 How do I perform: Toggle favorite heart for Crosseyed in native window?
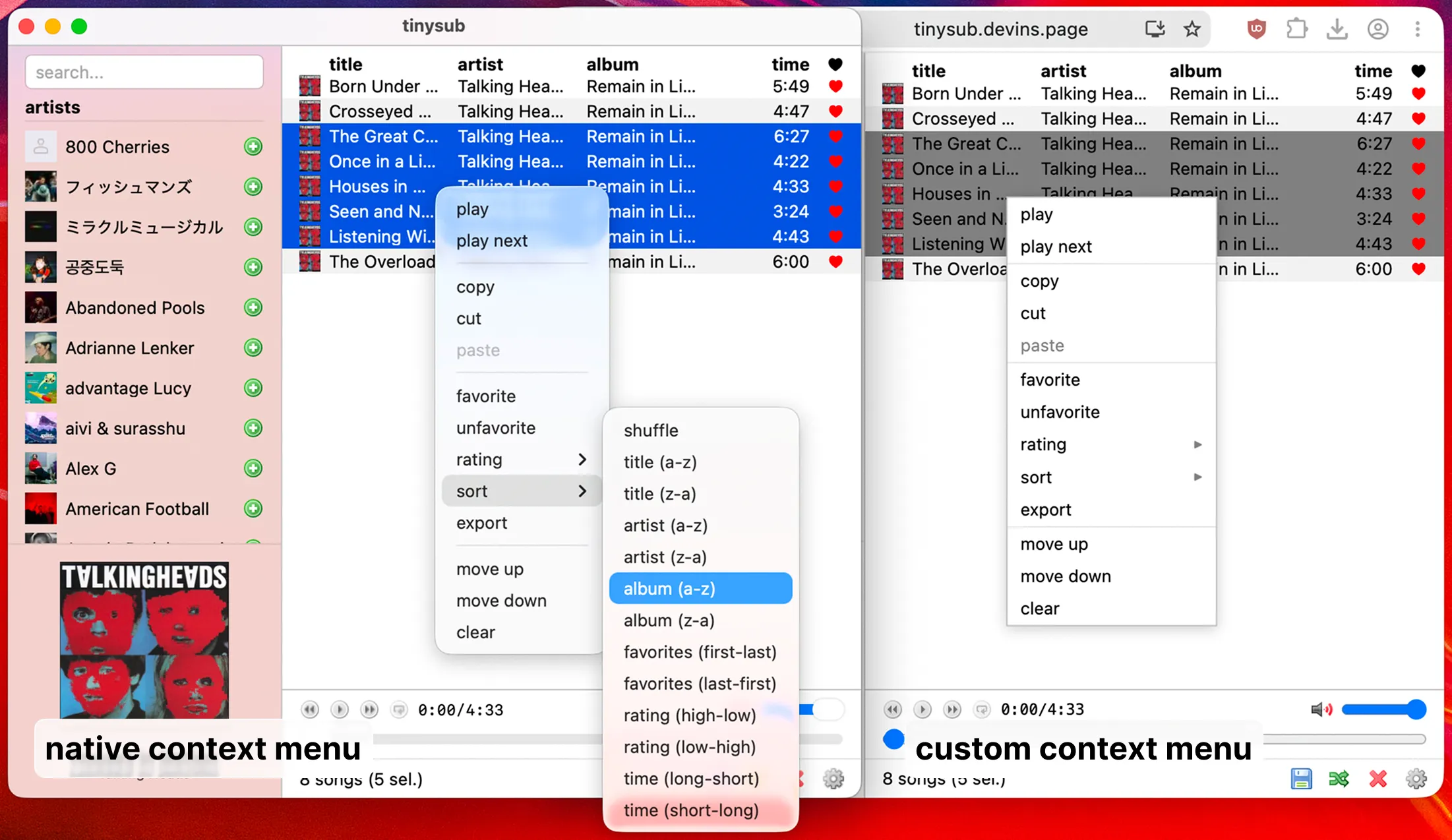pyautogui.click(x=835, y=111)
